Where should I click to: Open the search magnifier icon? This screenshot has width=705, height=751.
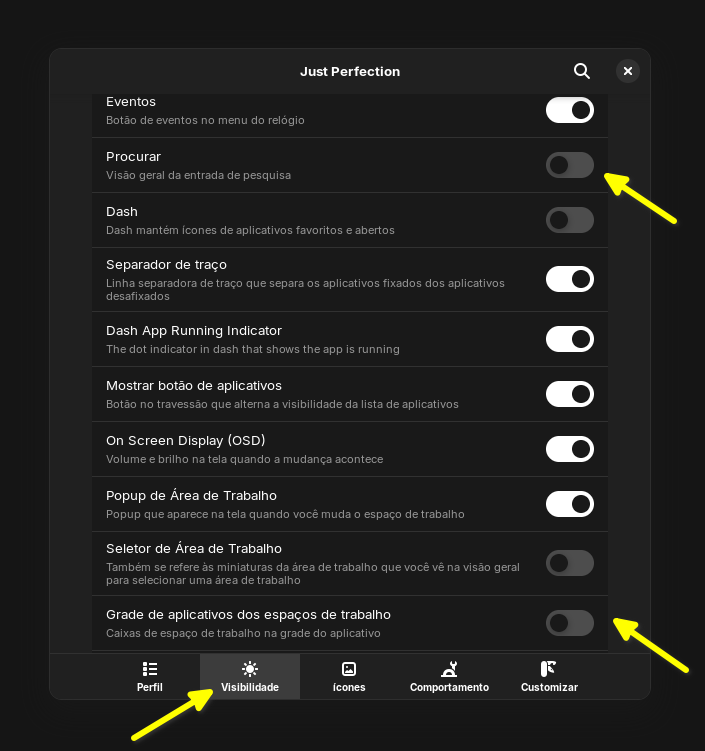click(x=581, y=71)
